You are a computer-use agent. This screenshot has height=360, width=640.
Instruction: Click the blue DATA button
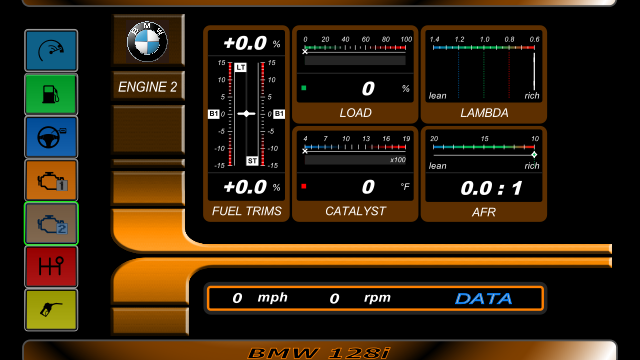(483, 298)
